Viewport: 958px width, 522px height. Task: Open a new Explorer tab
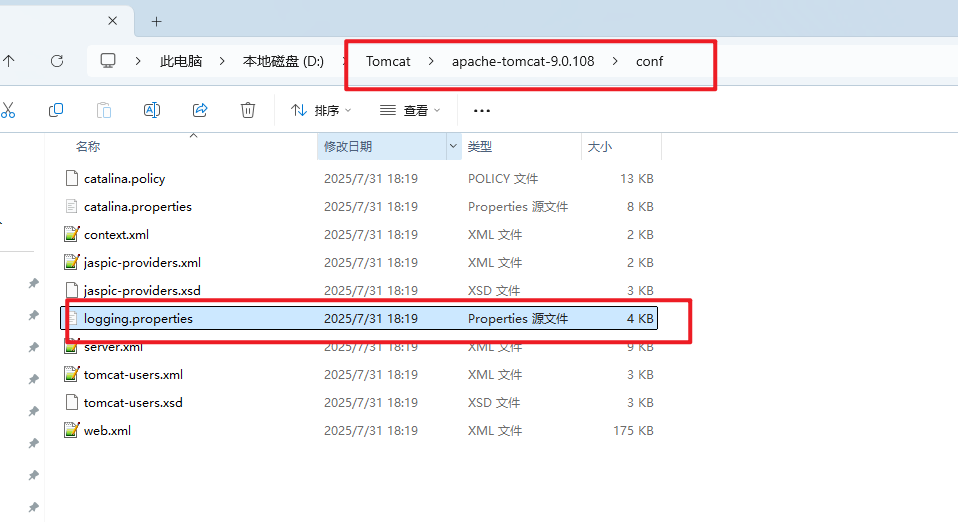tap(156, 21)
